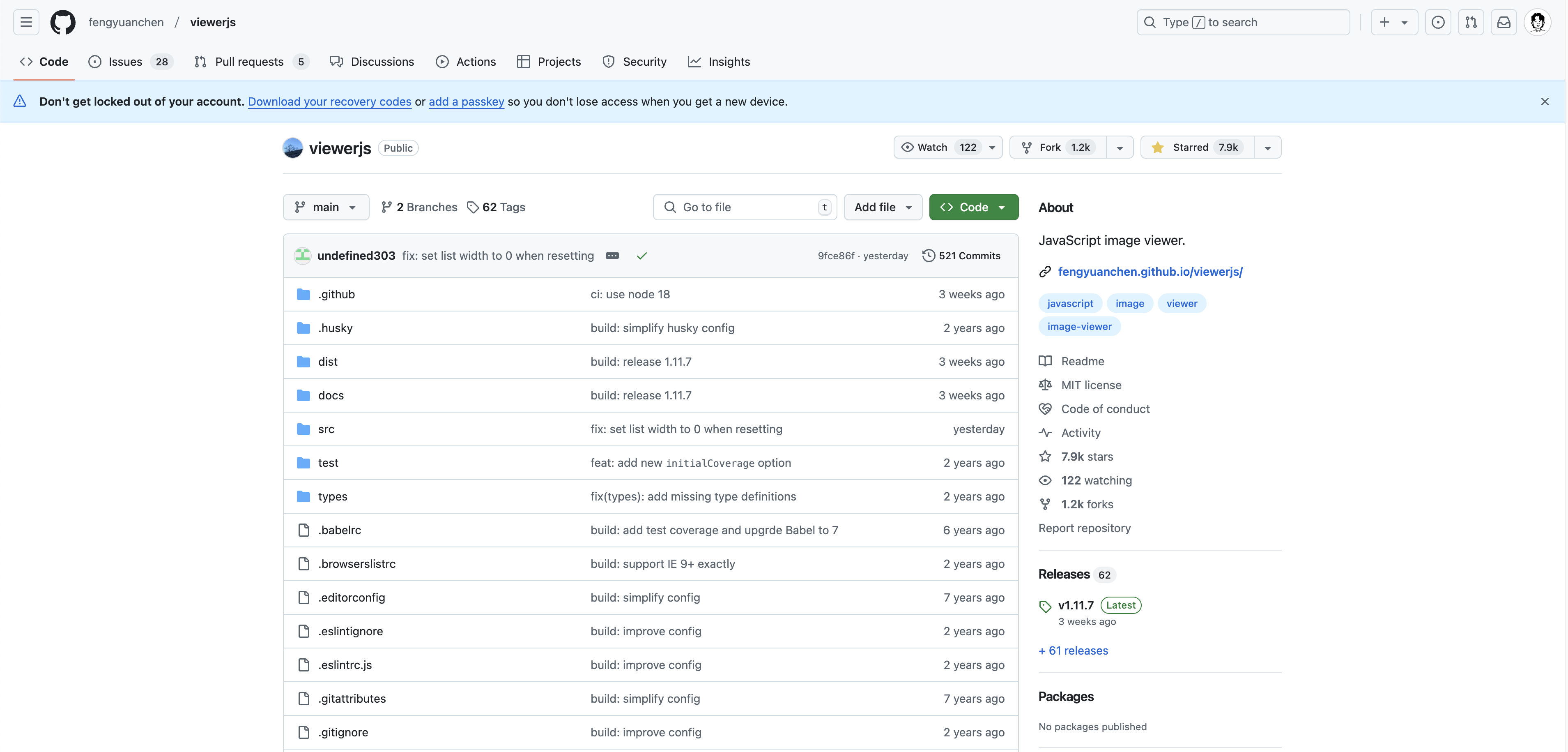
Task: Switch to the Discussions tab
Action: pyautogui.click(x=372, y=62)
